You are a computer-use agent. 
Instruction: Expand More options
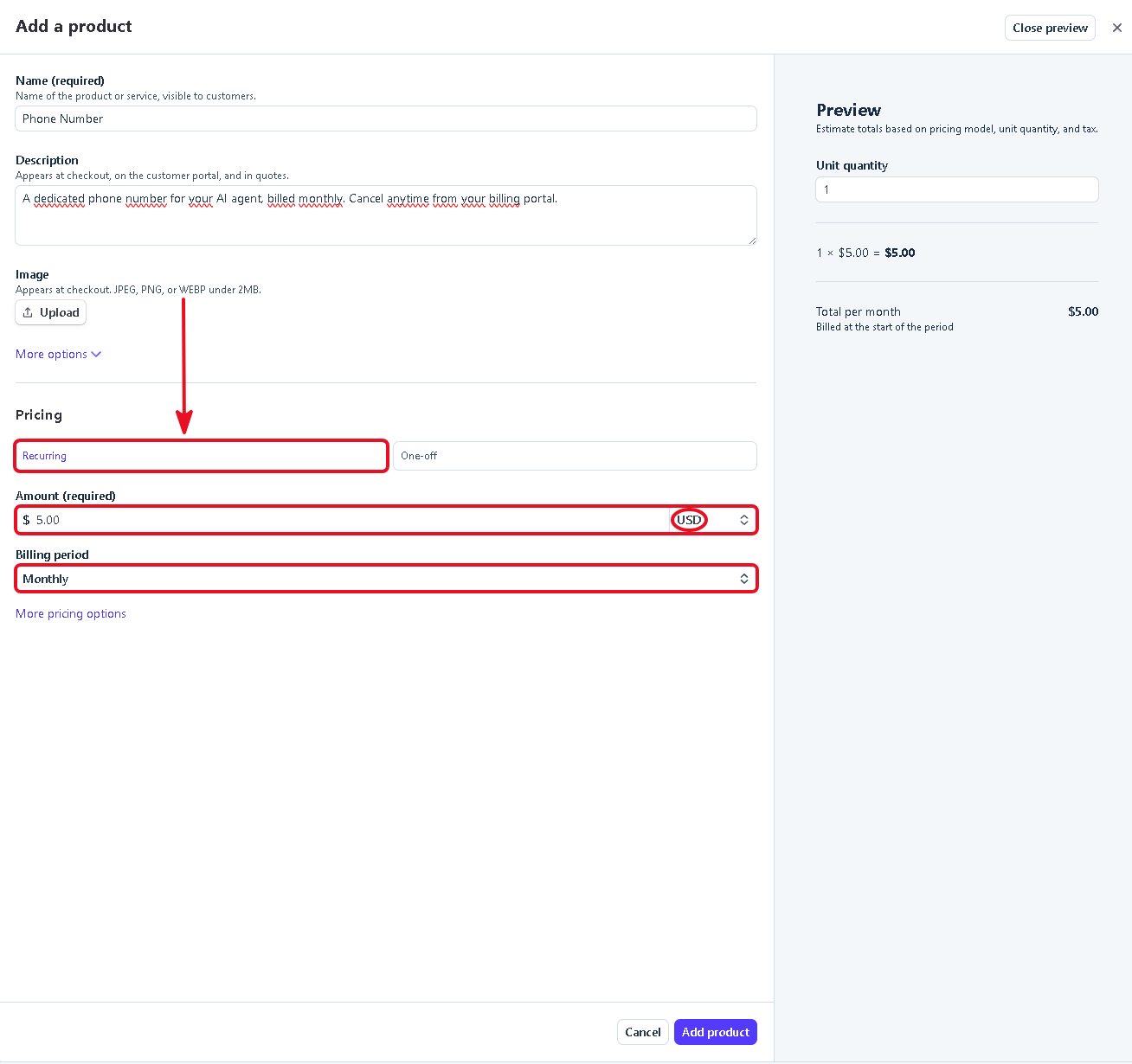(x=59, y=354)
